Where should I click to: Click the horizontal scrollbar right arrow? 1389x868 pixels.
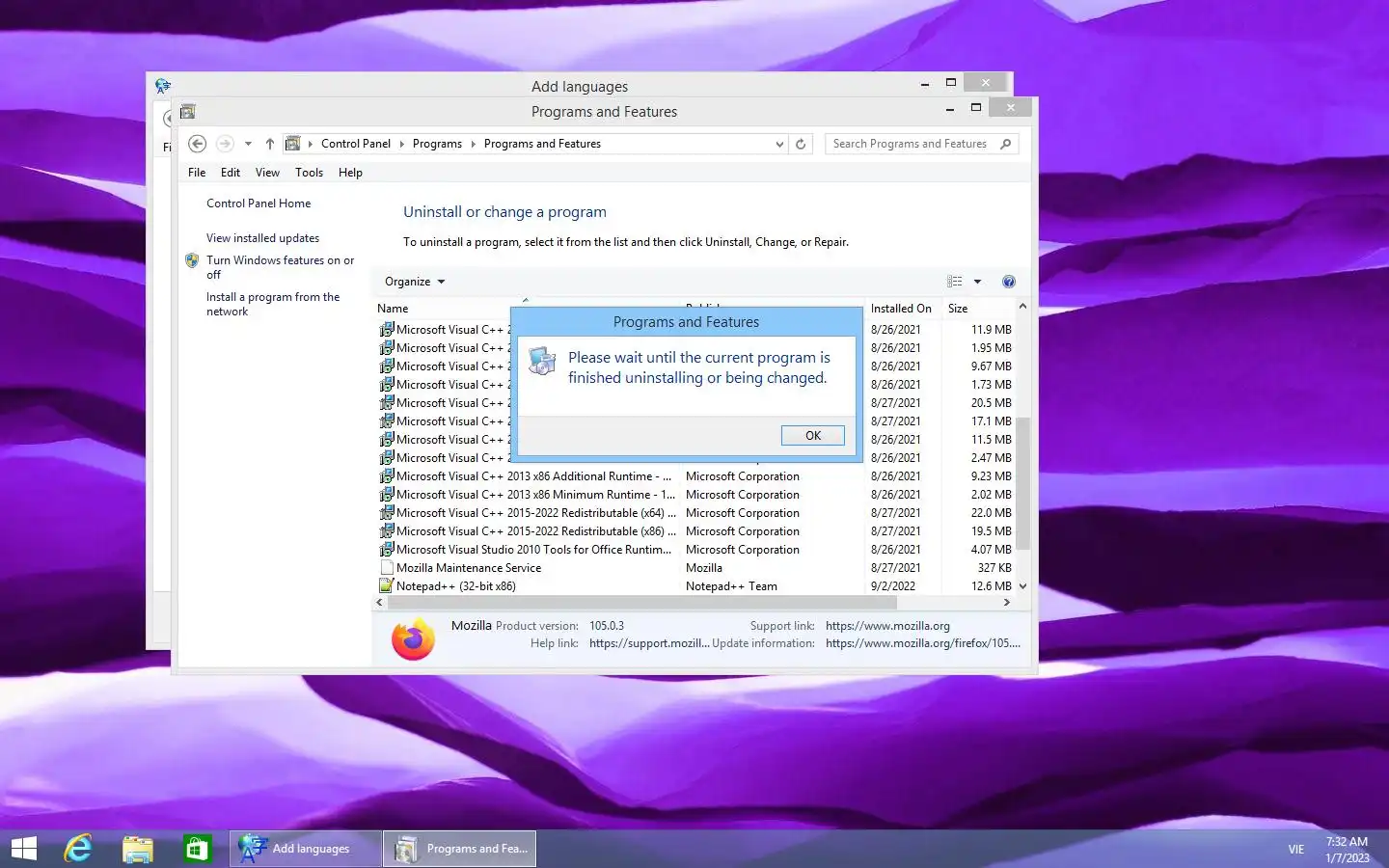pyautogui.click(x=1007, y=603)
